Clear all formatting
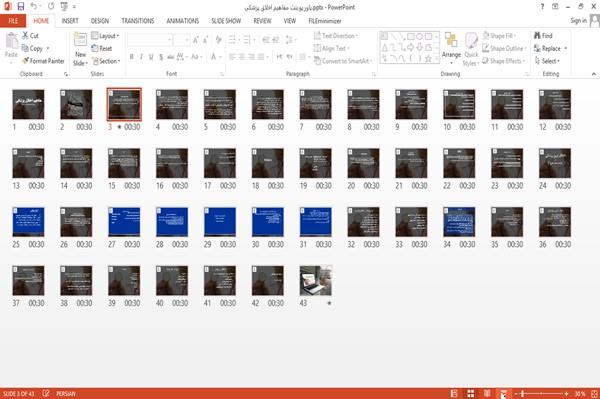Screen dimensions: 600x399 click(x=219, y=40)
